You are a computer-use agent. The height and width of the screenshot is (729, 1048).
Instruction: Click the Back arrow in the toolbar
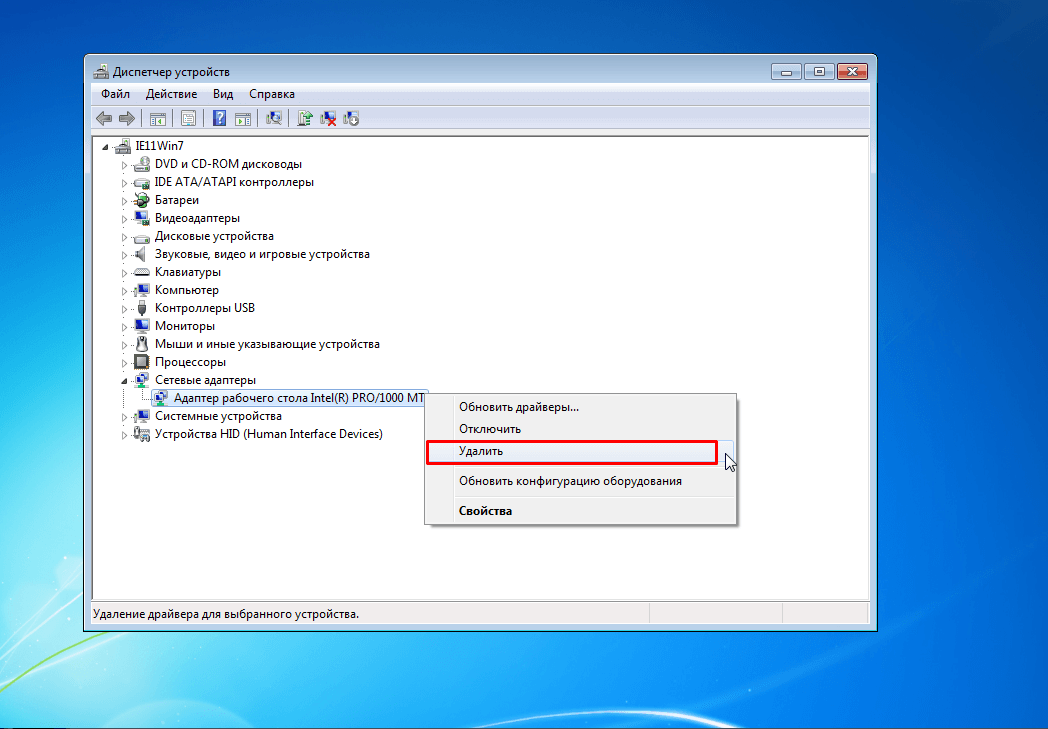[104, 119]
